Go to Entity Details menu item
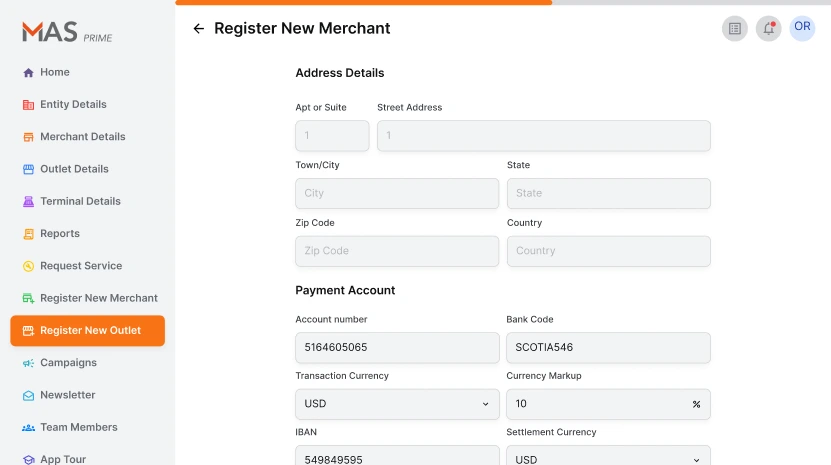 [x=73, y=105]
